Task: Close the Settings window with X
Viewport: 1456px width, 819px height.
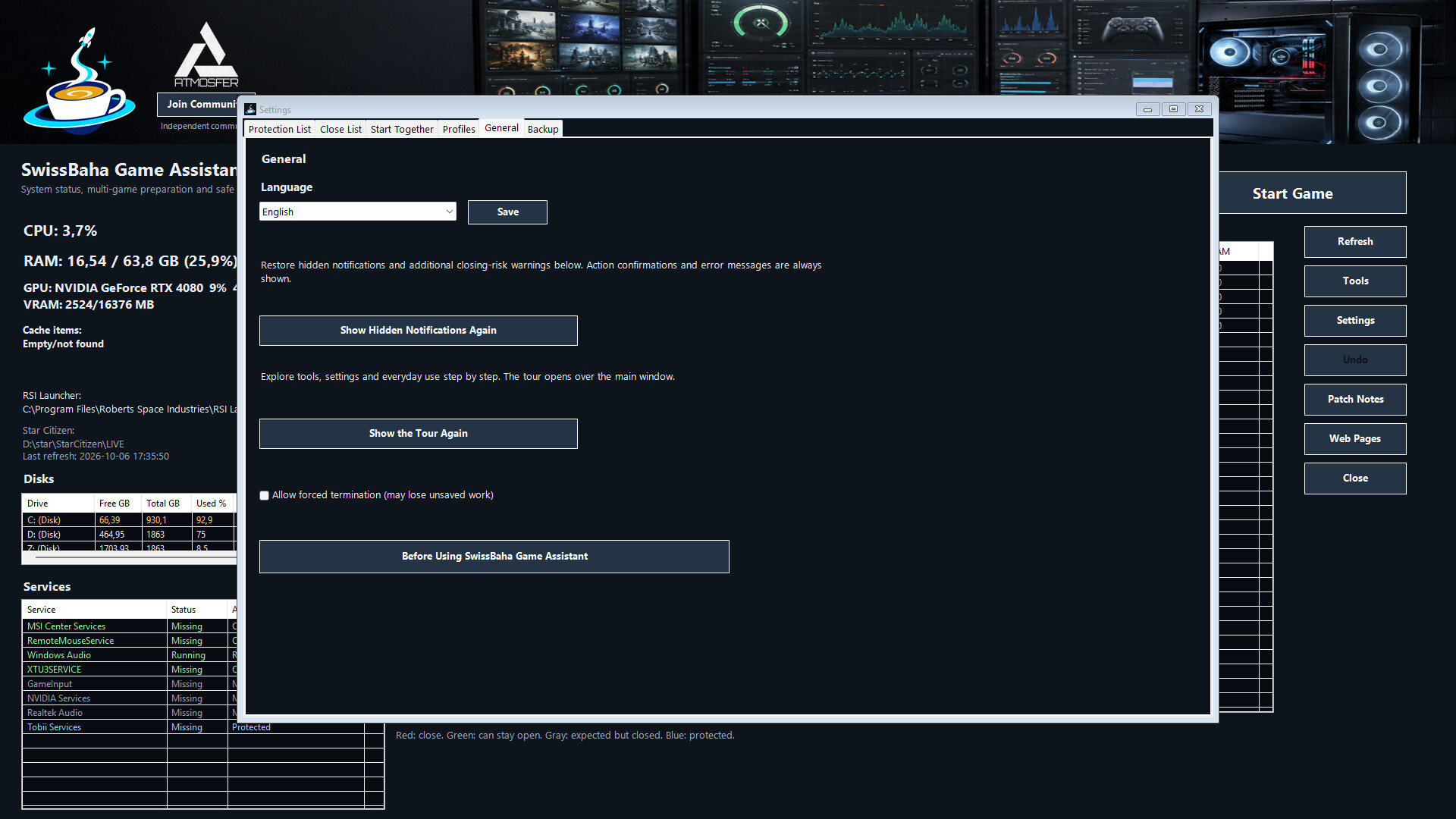Action: [1199, 109]
